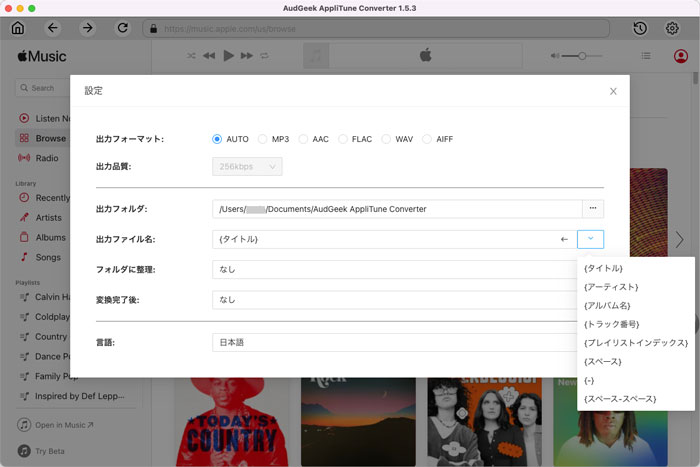Viewport: 700px width, 467px height.
Task: Choose {トラック番号} from the tag list
Action: click(636, 324)
